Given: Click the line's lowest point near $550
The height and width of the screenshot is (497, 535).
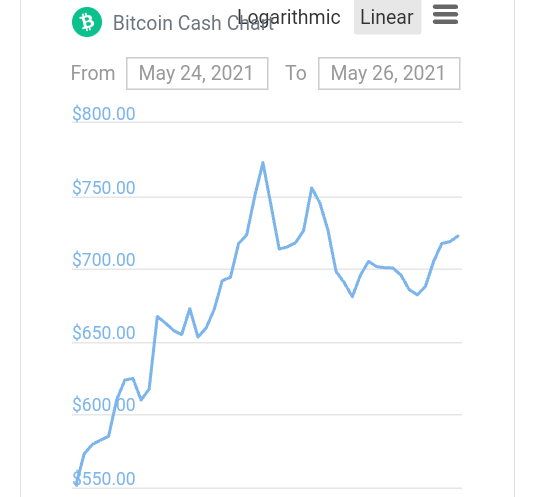Looking at the screenshot, I should [x=76, y=484].
